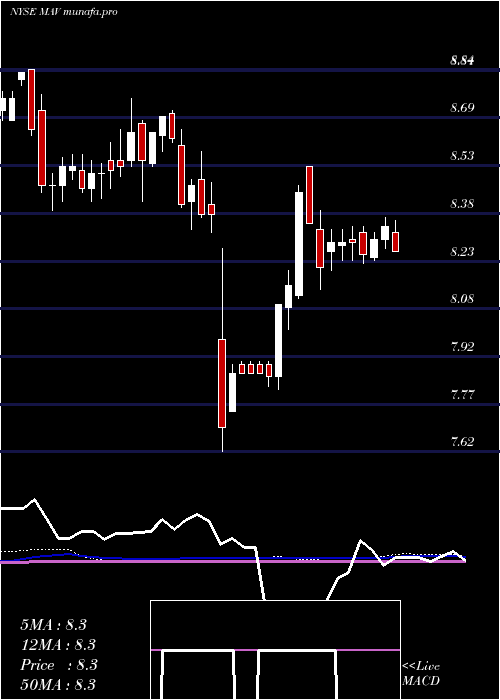500x700 pixels.
Task: Select the 7.77 price axis label
Action: (462, 395)
